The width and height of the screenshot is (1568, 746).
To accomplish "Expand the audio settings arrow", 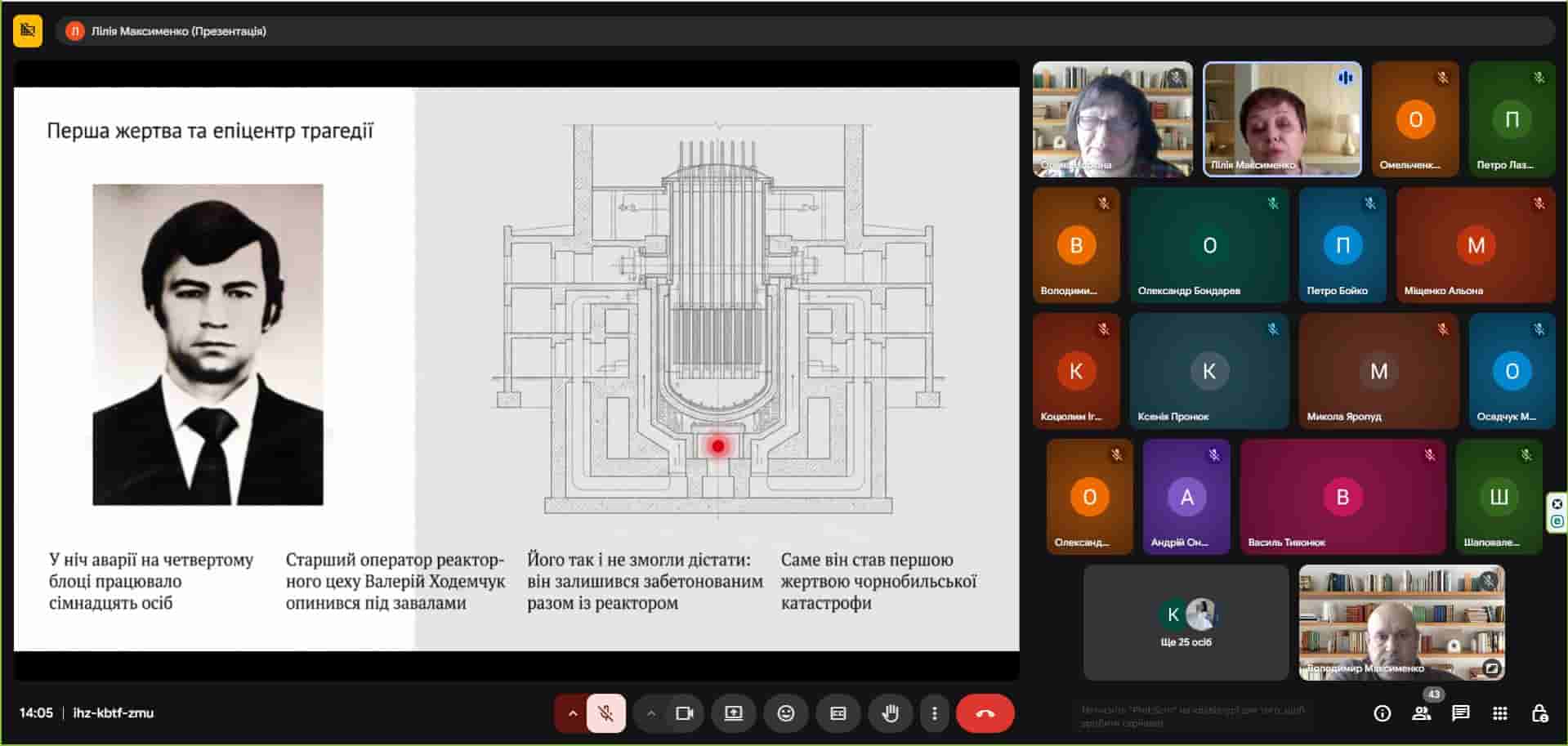I will pyautogui.click(x=572, y=713).
